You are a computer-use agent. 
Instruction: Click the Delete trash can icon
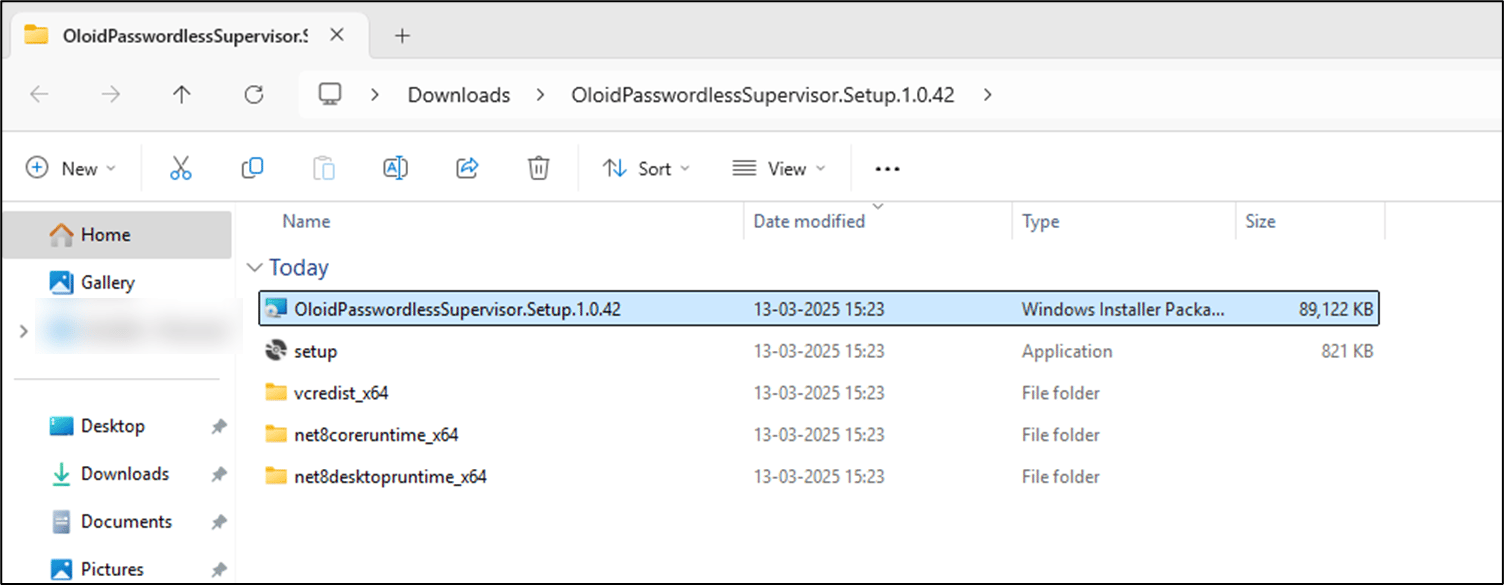click(538, 168)
